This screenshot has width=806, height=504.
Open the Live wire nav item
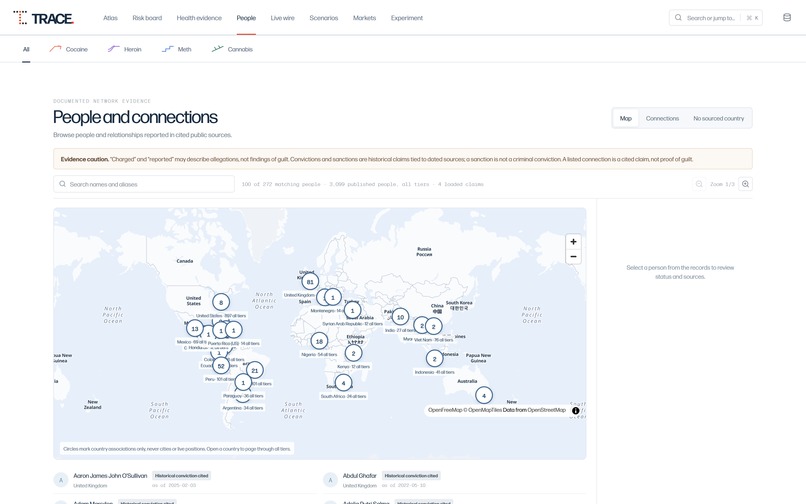pyautogui.click(x=283, y=18)
